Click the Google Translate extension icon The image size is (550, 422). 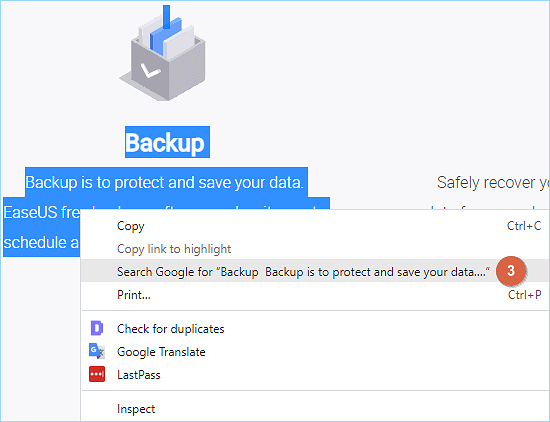tap(97, 351)
